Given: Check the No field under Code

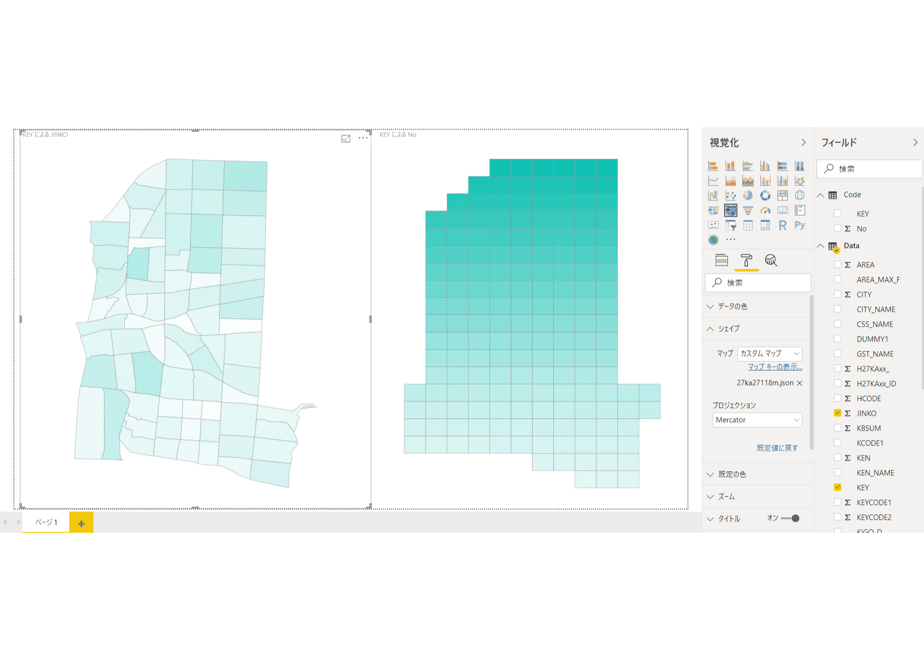Looking at the screenshot, I should pos(837,229).
